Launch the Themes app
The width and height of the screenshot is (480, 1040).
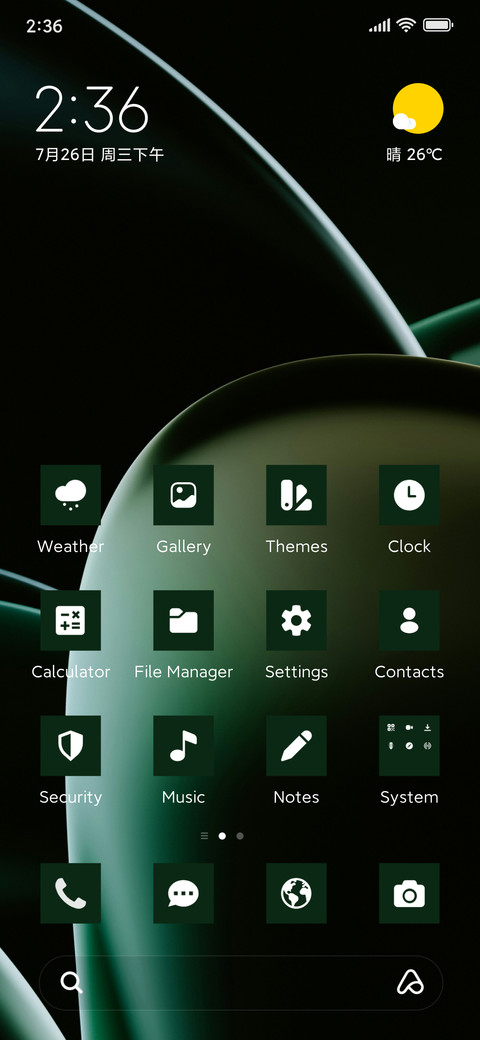tap(296, 495)
